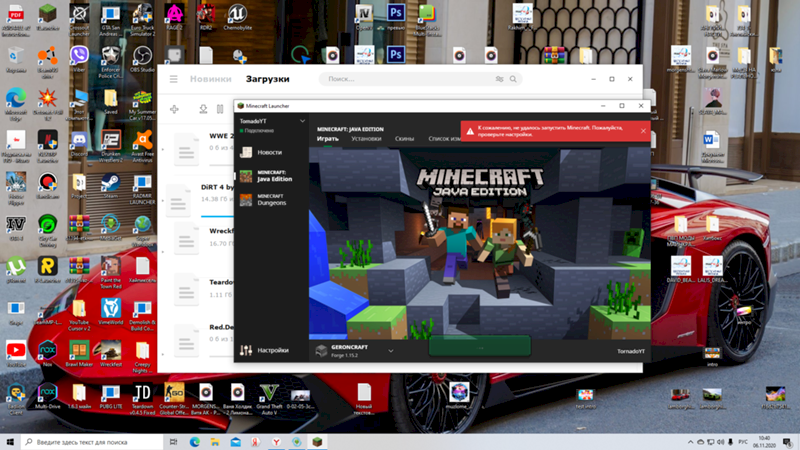The image size is (800, 450).
Task: Open OBS Studio desktop shortcut
Action: pos(142,60)
